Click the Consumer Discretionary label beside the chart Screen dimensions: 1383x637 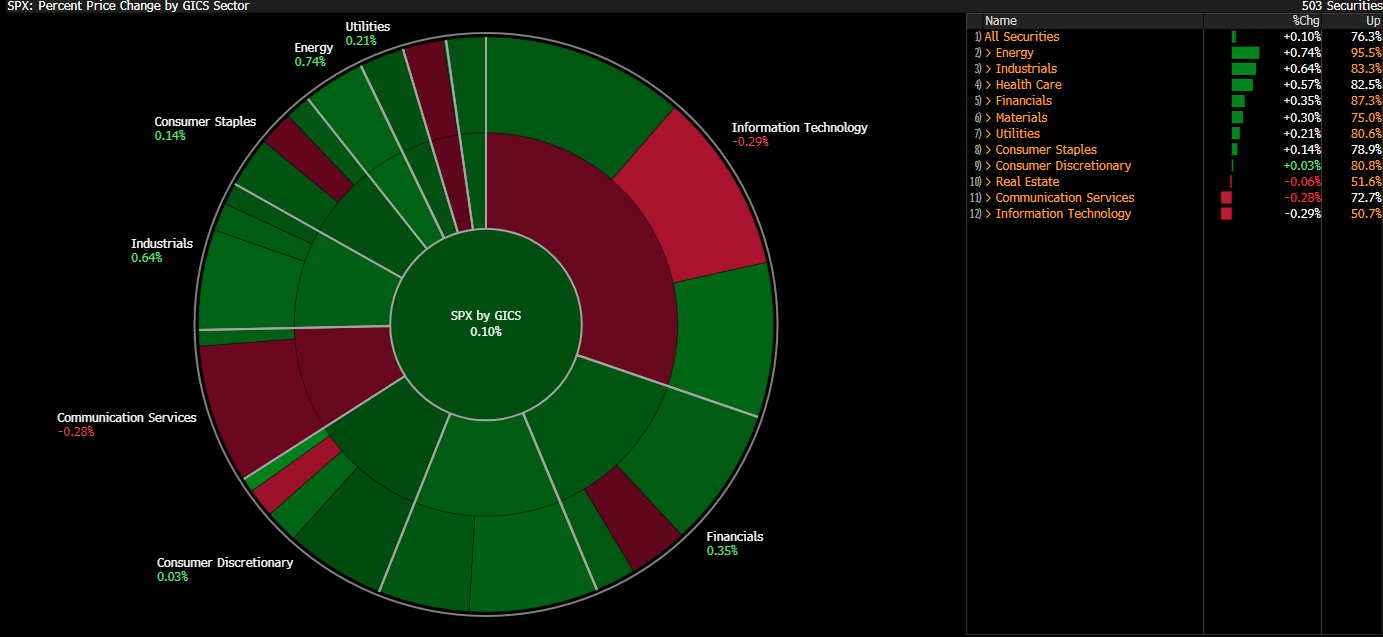pyautogui.click(x=225, y=563)
